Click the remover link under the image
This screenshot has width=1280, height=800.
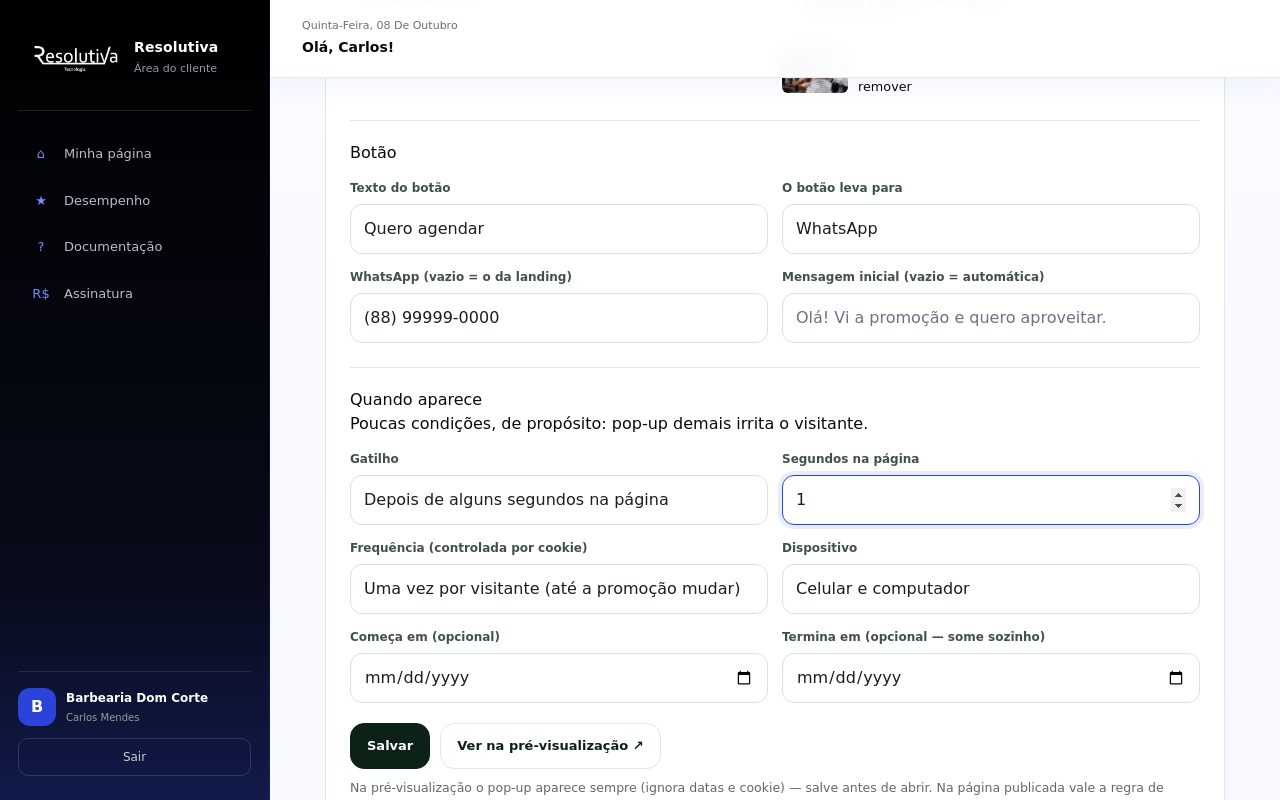pos(885,87)
